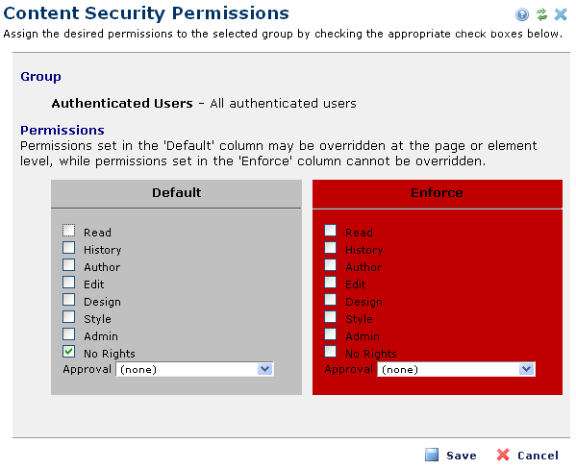Click the Default Approval dropdown arrow
The image size is (576, 469).
265,369
